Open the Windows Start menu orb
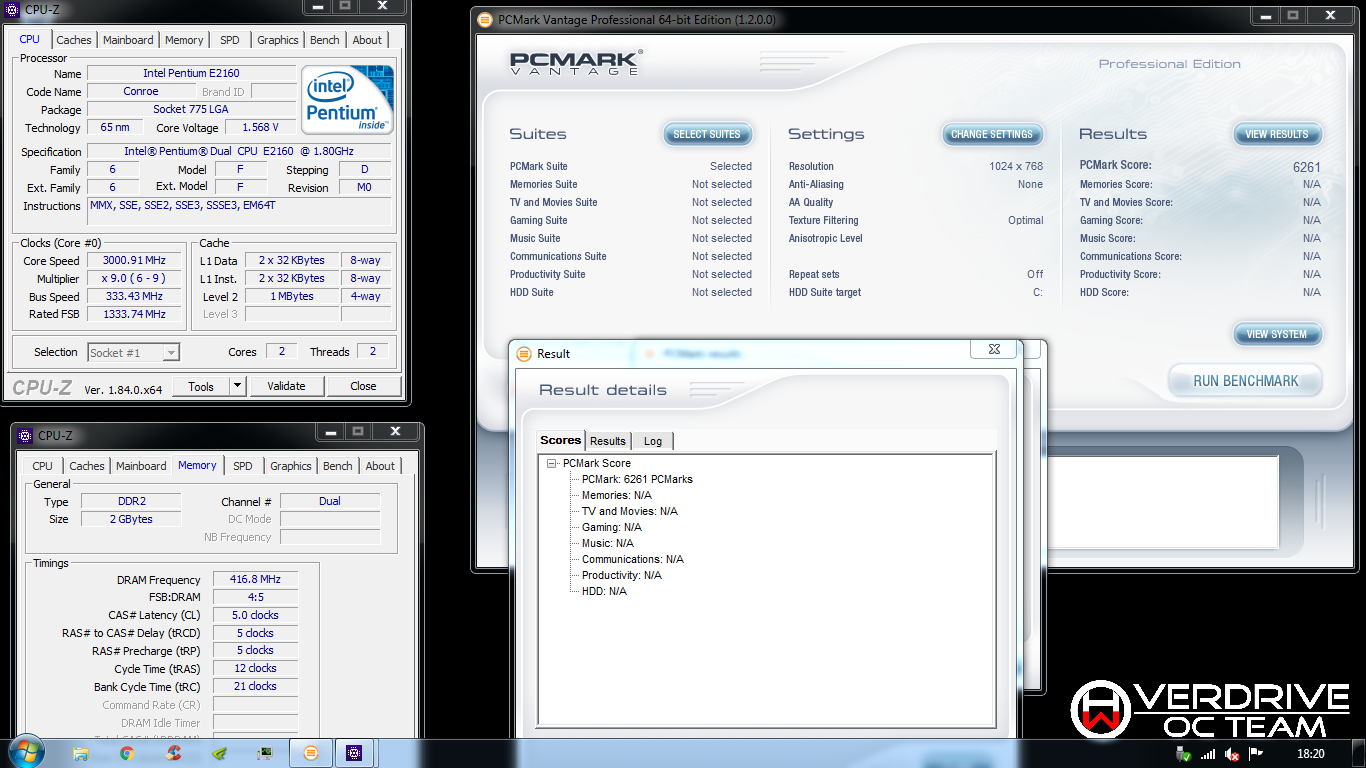This screenshot has height=768, width=1366. coord(26,752)
